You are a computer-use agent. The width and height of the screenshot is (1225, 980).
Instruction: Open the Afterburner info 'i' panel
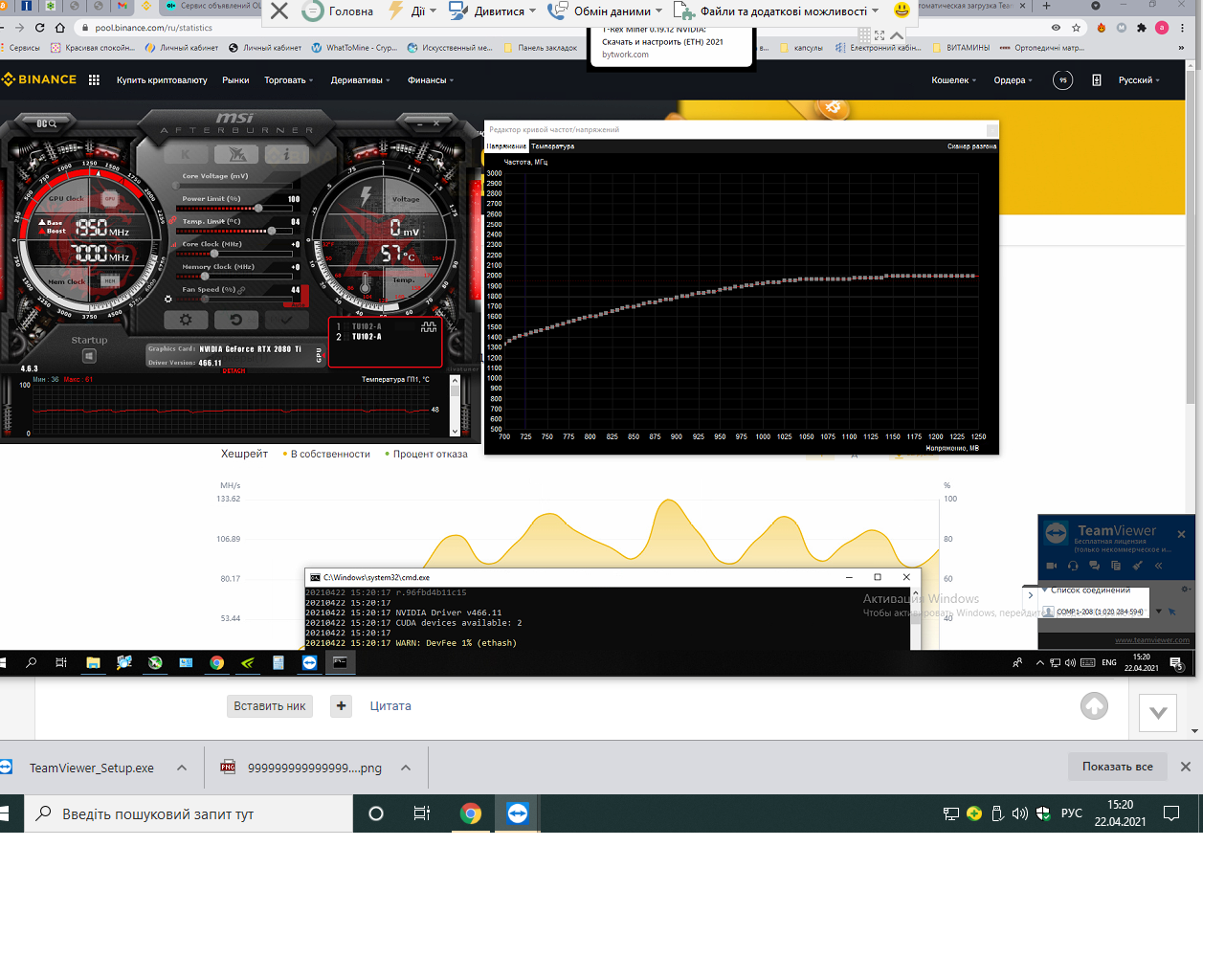click(x=286, y=154)
